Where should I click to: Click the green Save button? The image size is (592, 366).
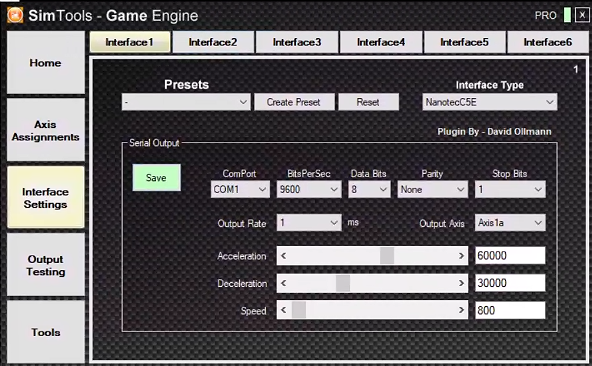156,178
